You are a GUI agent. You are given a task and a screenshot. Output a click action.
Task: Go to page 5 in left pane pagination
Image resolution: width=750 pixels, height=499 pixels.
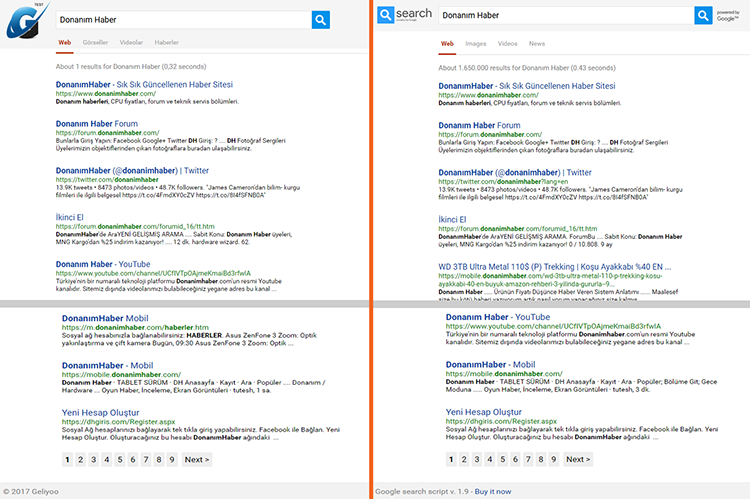(120, 460)
